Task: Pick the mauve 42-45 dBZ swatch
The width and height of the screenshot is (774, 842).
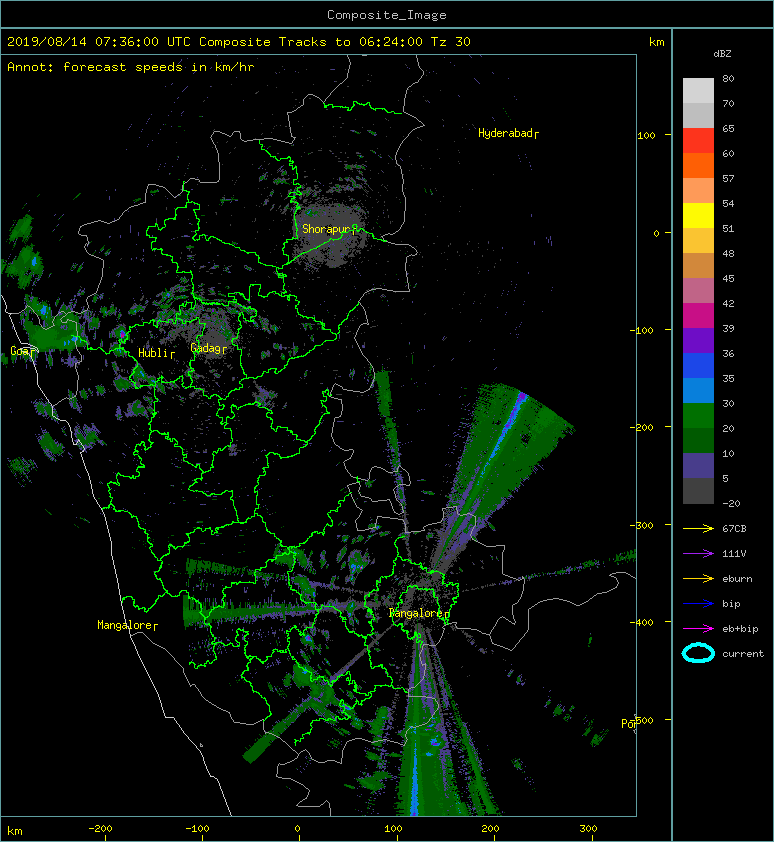Action: 698,290
